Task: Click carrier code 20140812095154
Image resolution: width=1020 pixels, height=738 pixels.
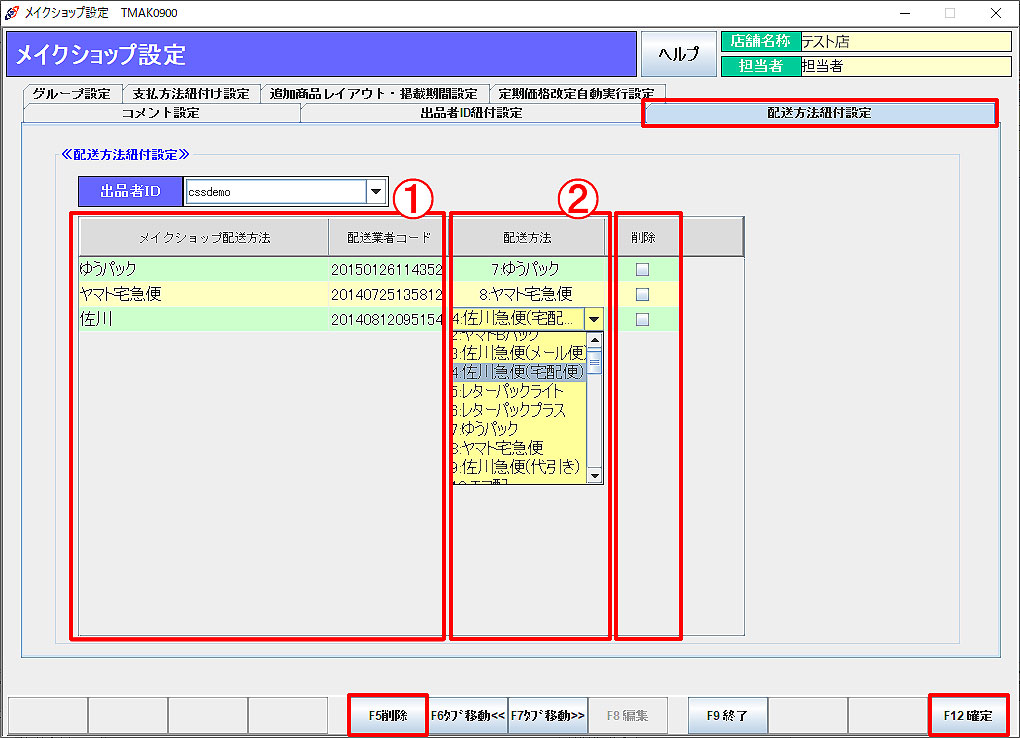Action: (388, 320)
